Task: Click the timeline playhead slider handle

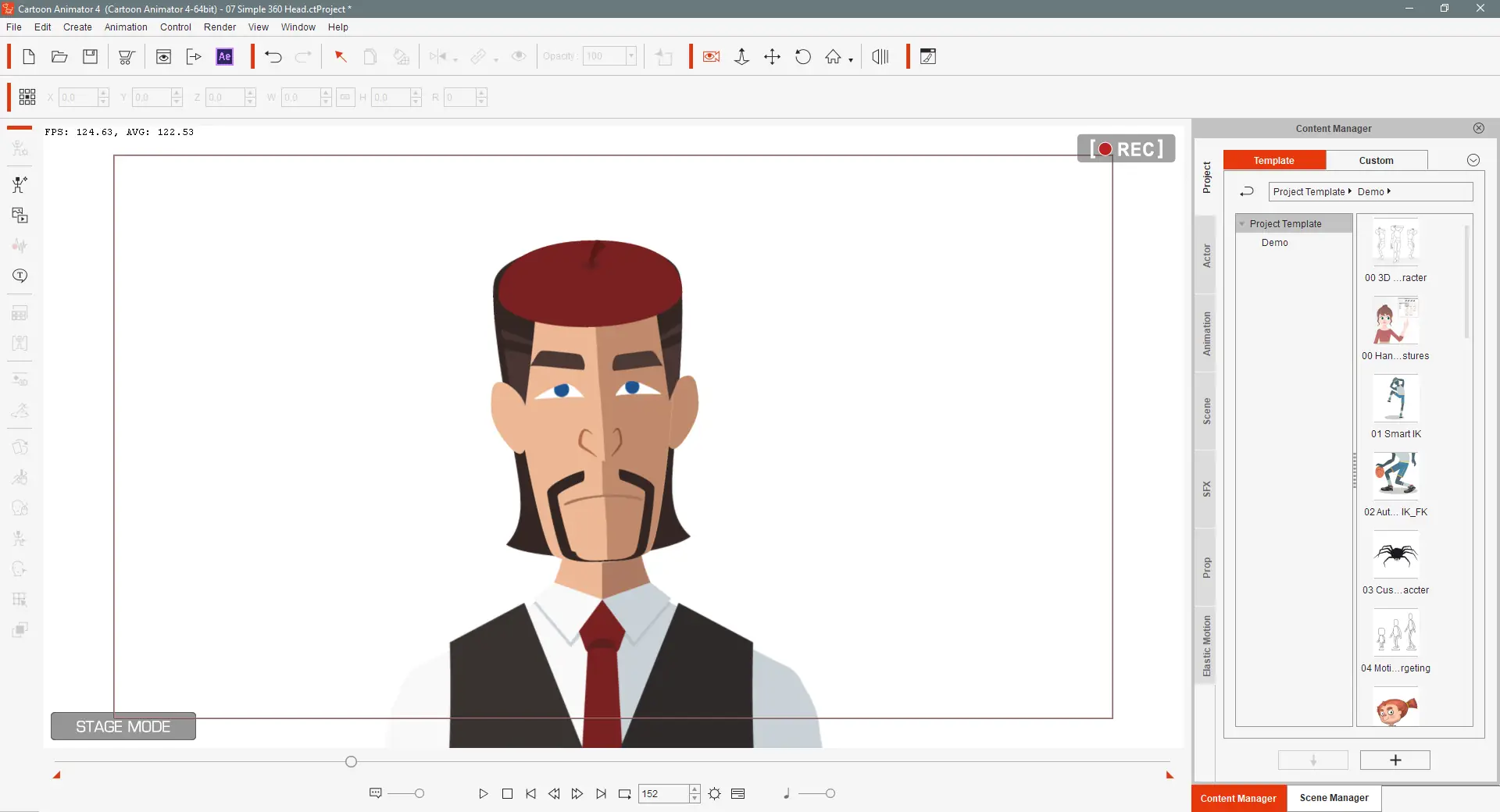Action: pos(351,762)
